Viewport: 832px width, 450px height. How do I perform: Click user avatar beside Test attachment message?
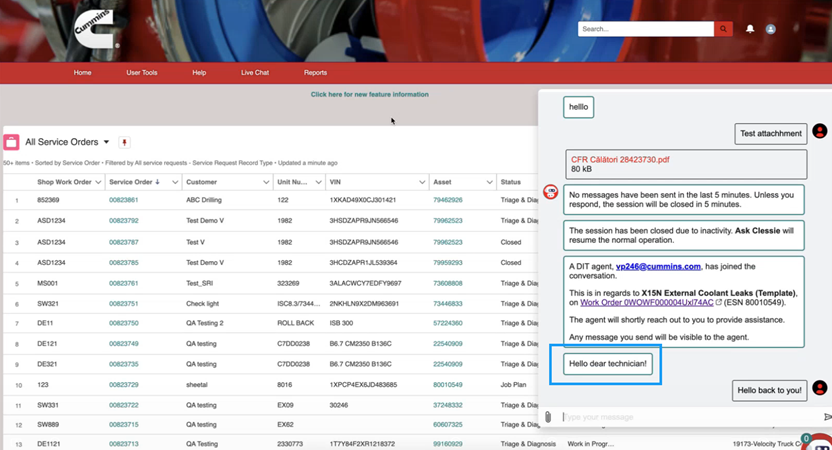819,131
